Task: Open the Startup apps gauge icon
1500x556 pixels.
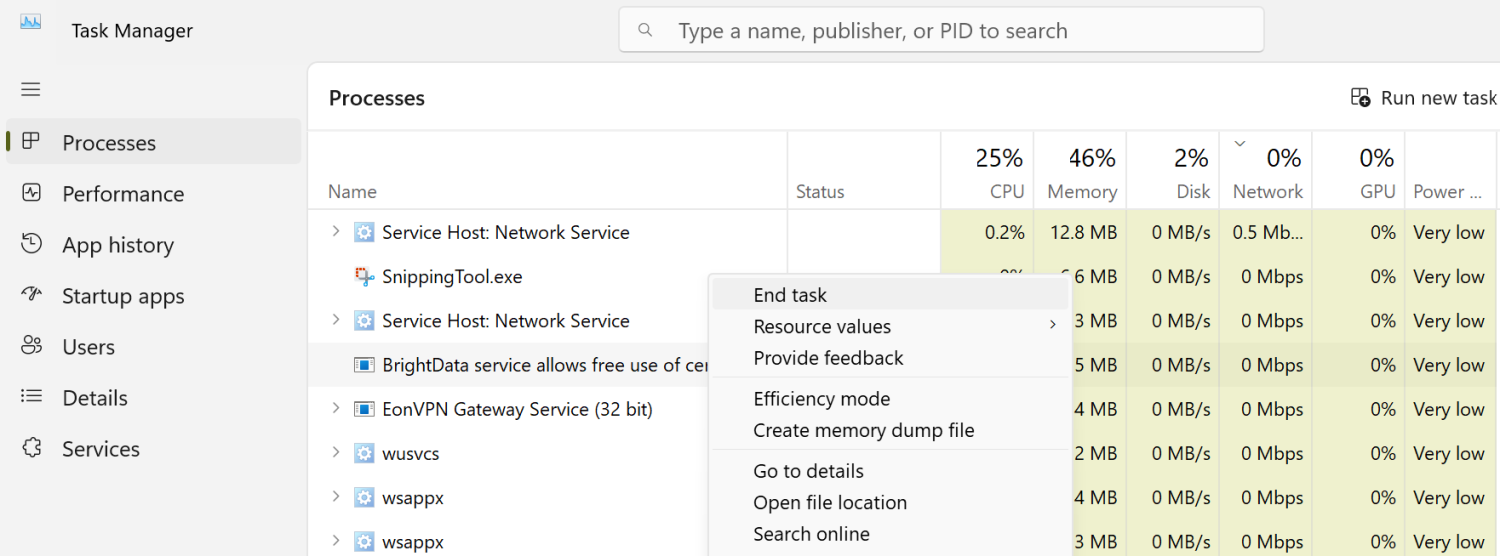Action: tap(31, 295)
